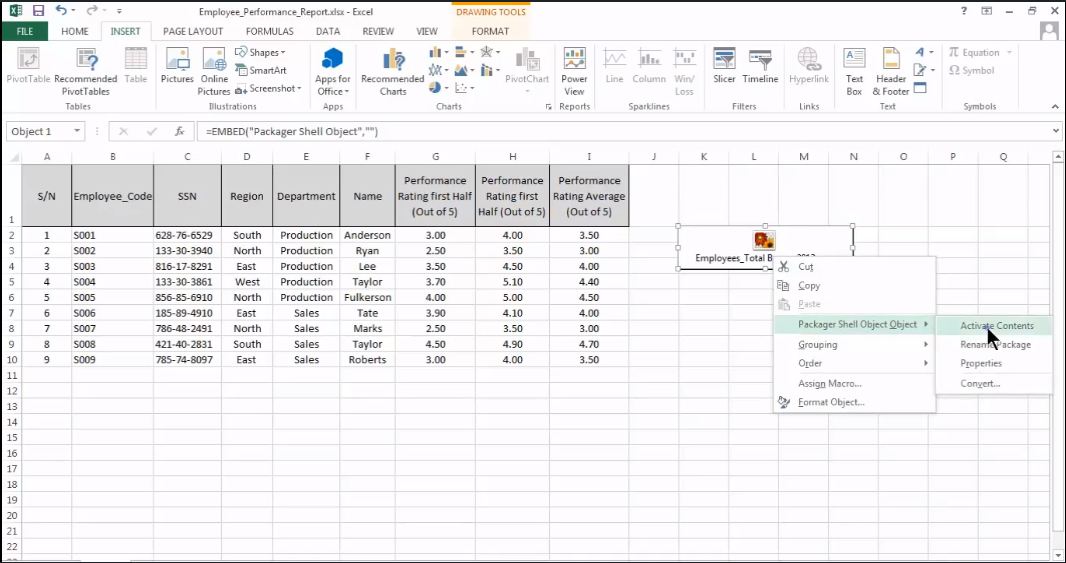Image resolution: width=1066 pixels, height=563 pixels.
Task: Expand the Name Box dropdown
Action: (77, 131)
